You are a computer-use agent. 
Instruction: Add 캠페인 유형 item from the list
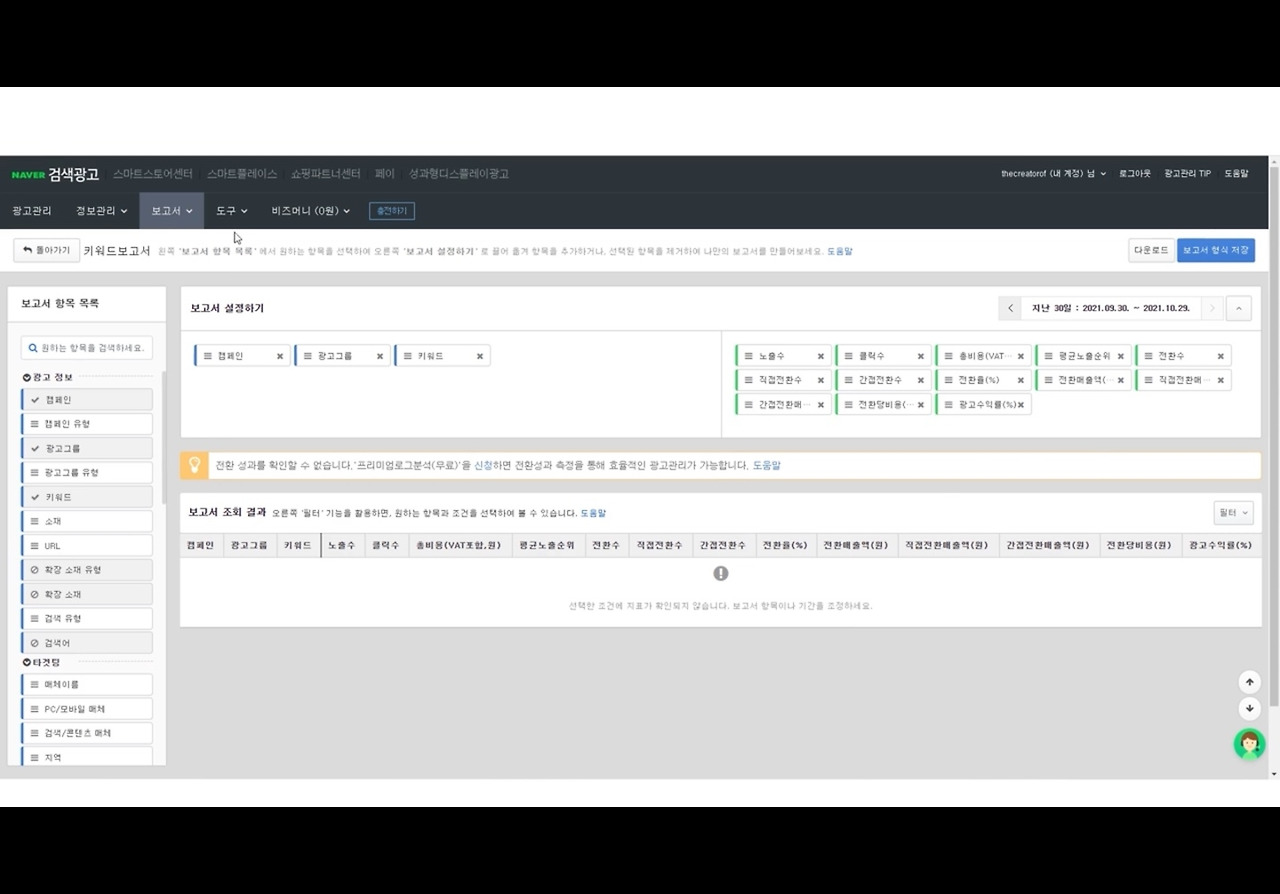87,424
